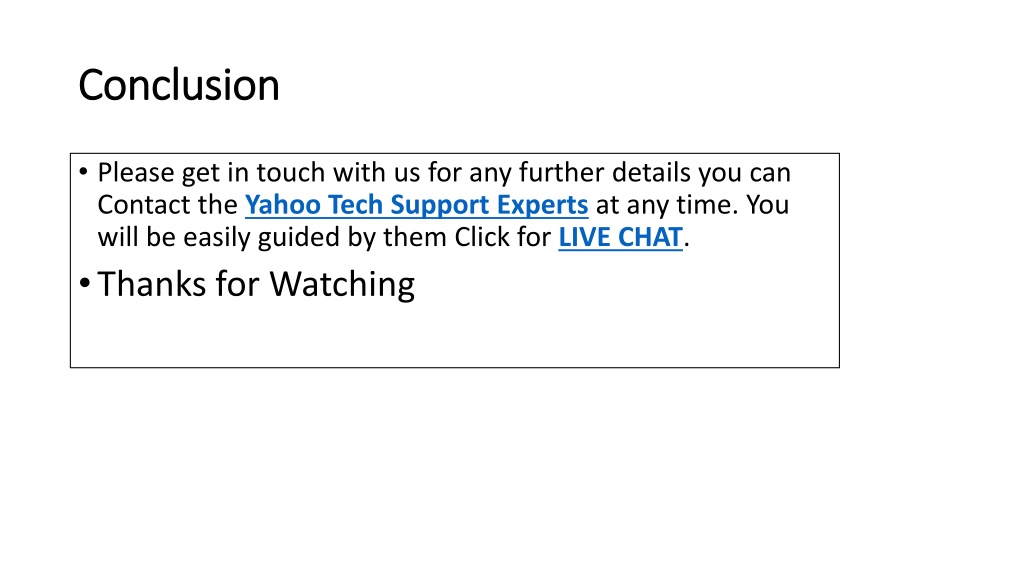This screenshot has width=1024, height=576.
Task: Click the phrase at any time
Action: tap(667, 205)
